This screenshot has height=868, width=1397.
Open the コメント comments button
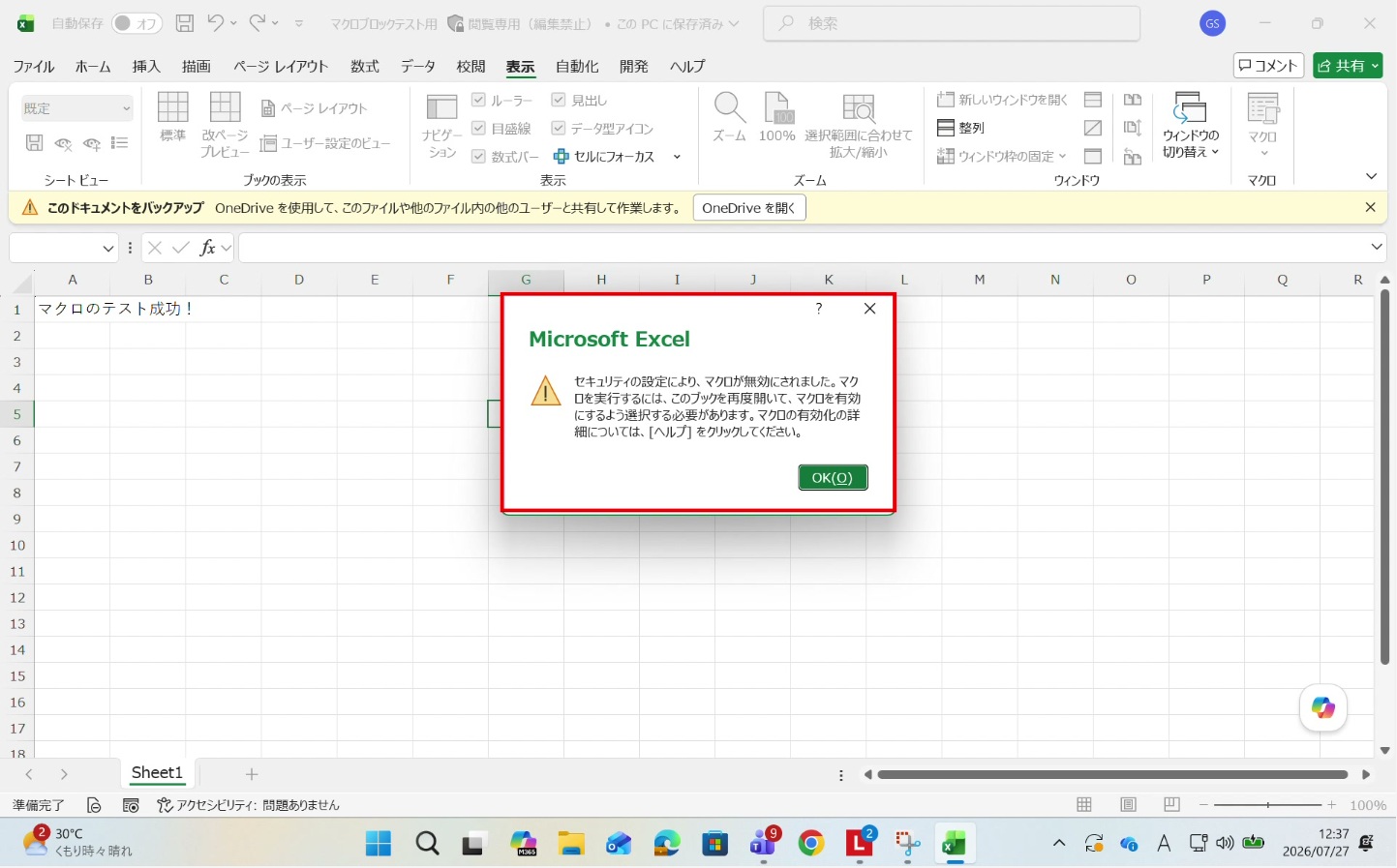(x=1268, y=66)
